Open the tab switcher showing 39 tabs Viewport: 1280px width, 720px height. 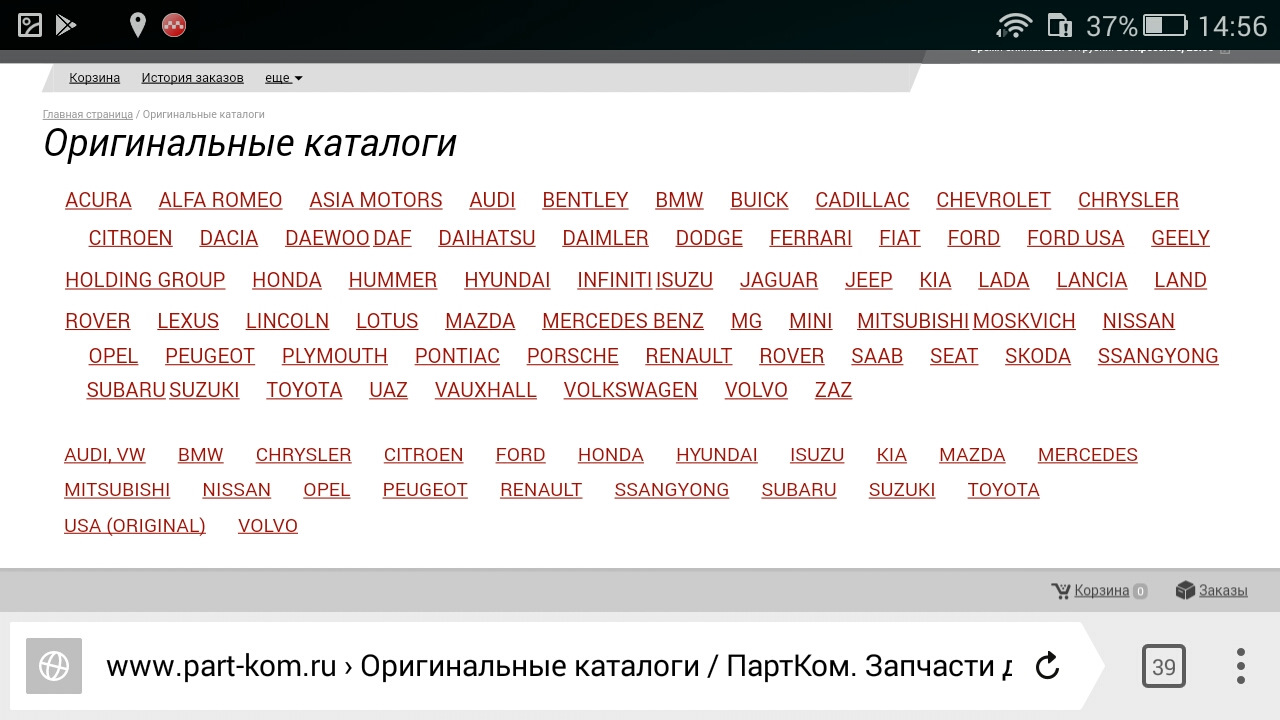1164,666
